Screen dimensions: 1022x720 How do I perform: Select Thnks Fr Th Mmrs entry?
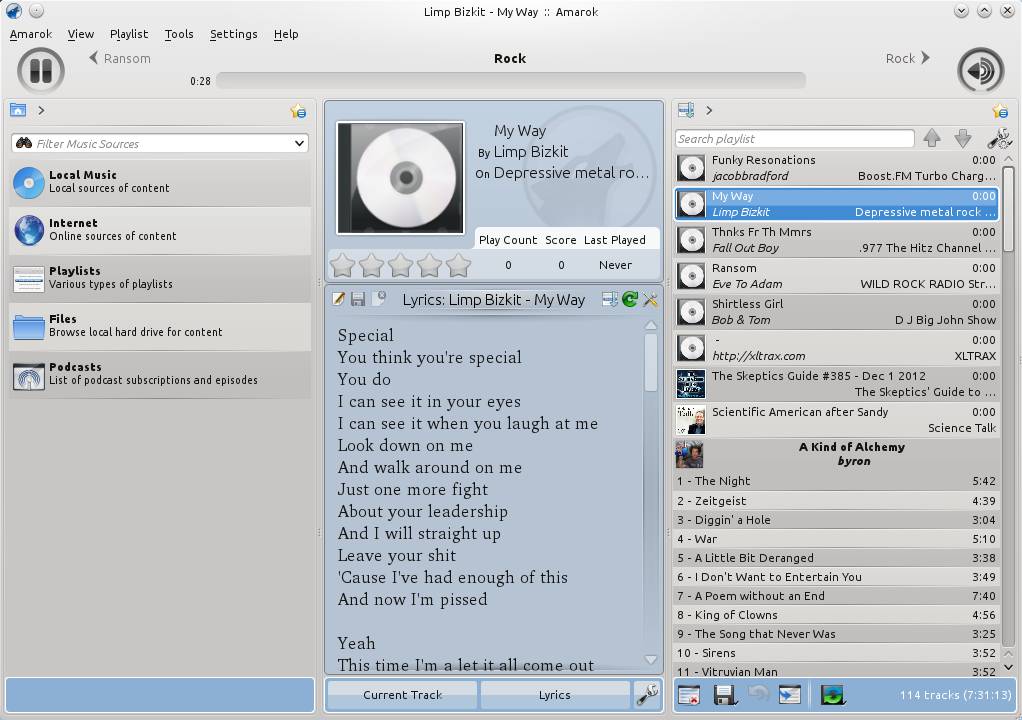click(836, 240)
